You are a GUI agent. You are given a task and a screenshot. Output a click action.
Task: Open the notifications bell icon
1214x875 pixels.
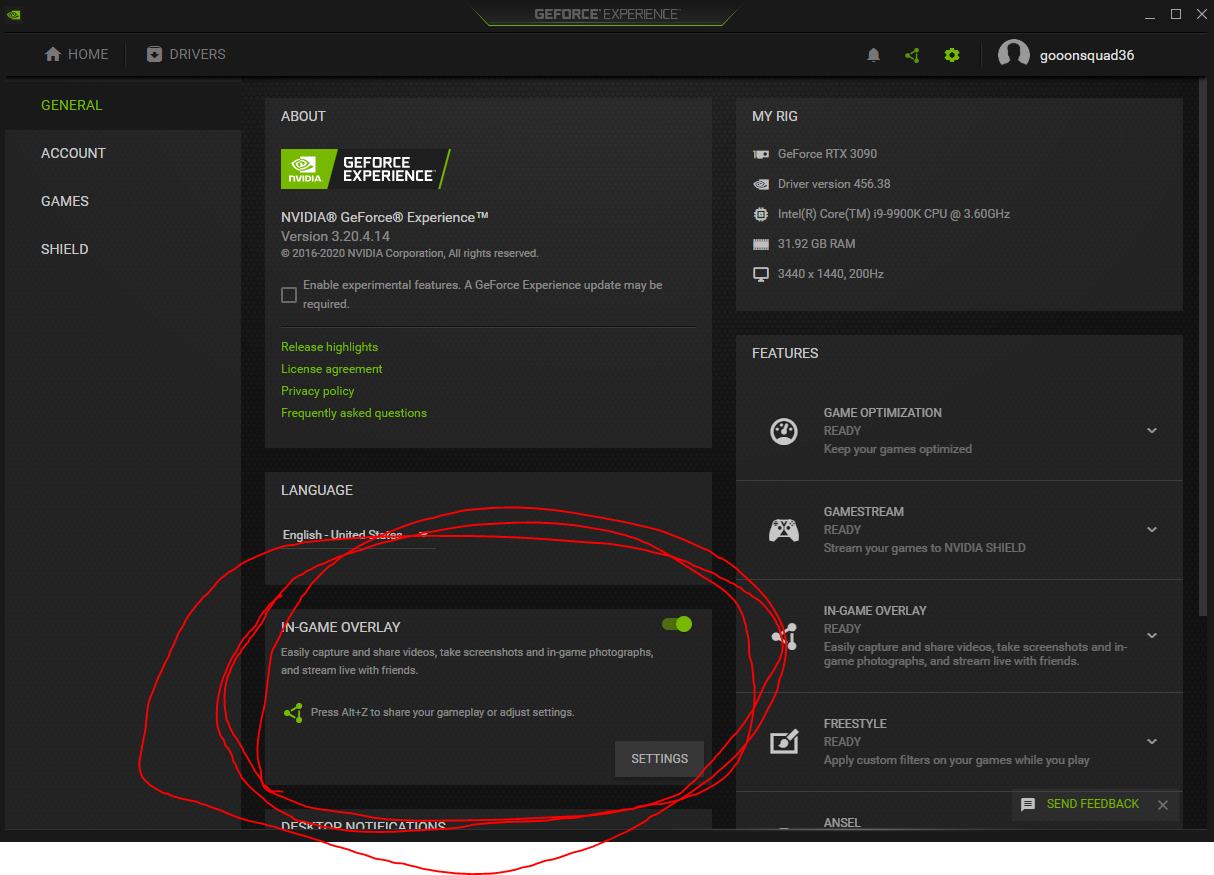[x=873, y=55]
